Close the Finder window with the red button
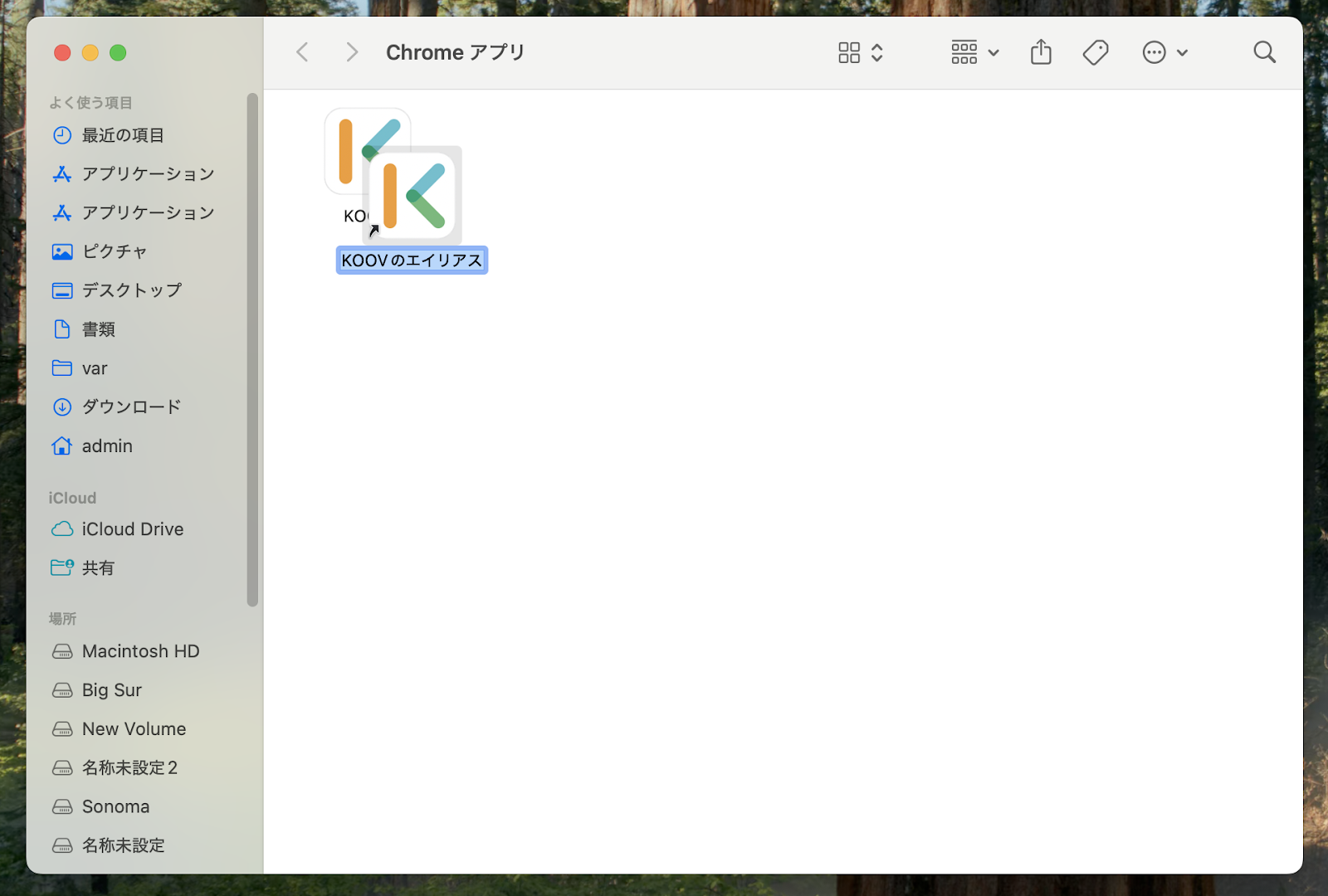 click(62, 53)
